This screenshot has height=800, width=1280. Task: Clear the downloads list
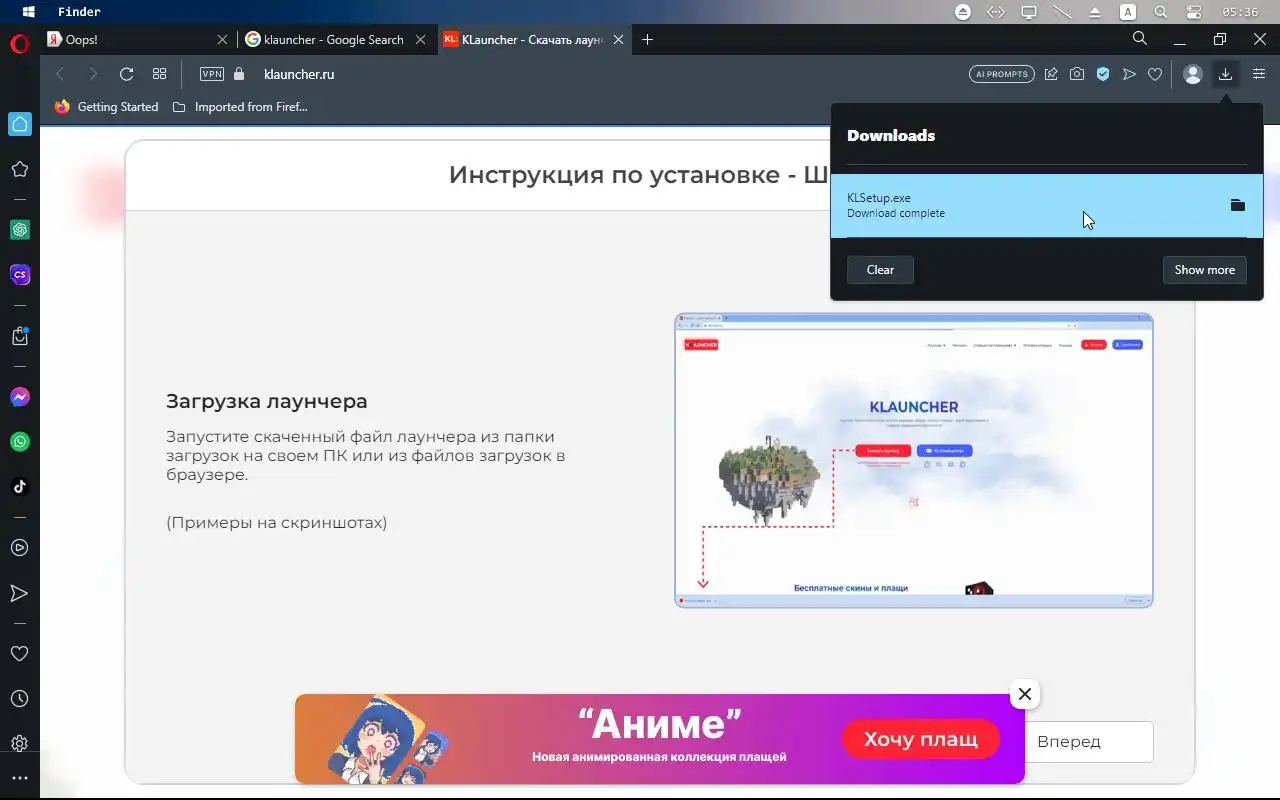pos(880,270)
